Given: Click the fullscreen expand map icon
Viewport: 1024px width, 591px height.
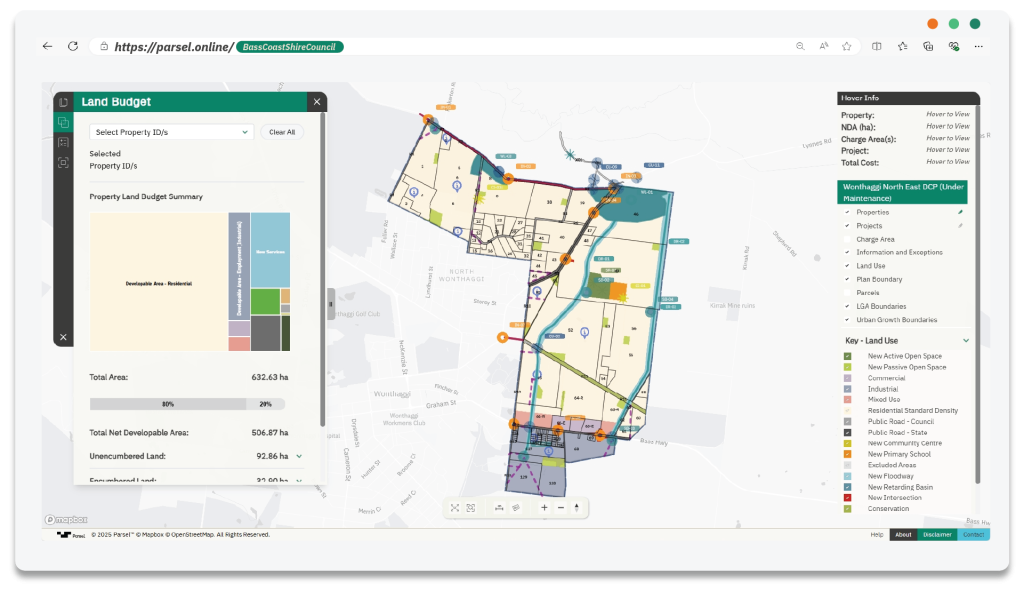Looking at the screenshot, I should tap(455, 508).
